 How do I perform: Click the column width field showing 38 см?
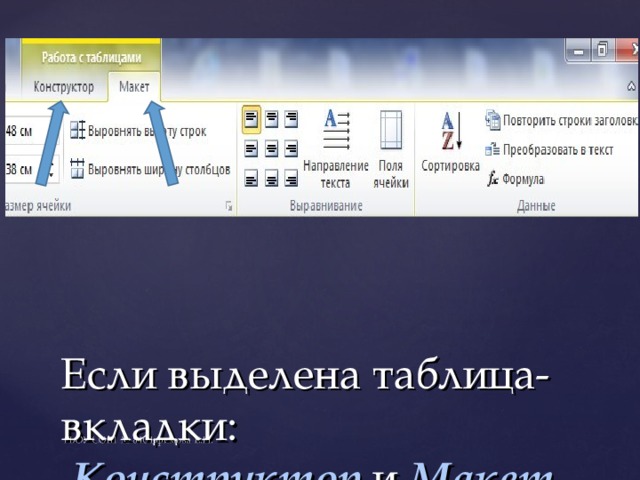point(31,169)
